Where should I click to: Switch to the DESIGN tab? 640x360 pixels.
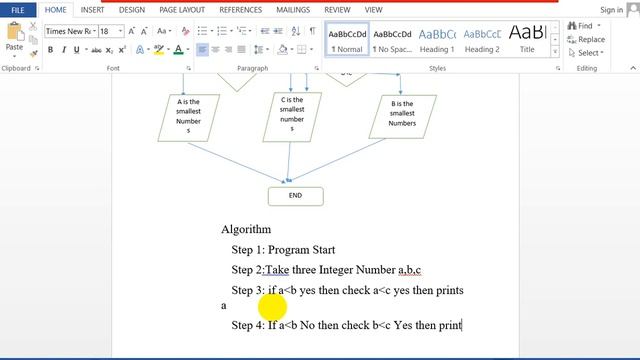coord(132,10)
